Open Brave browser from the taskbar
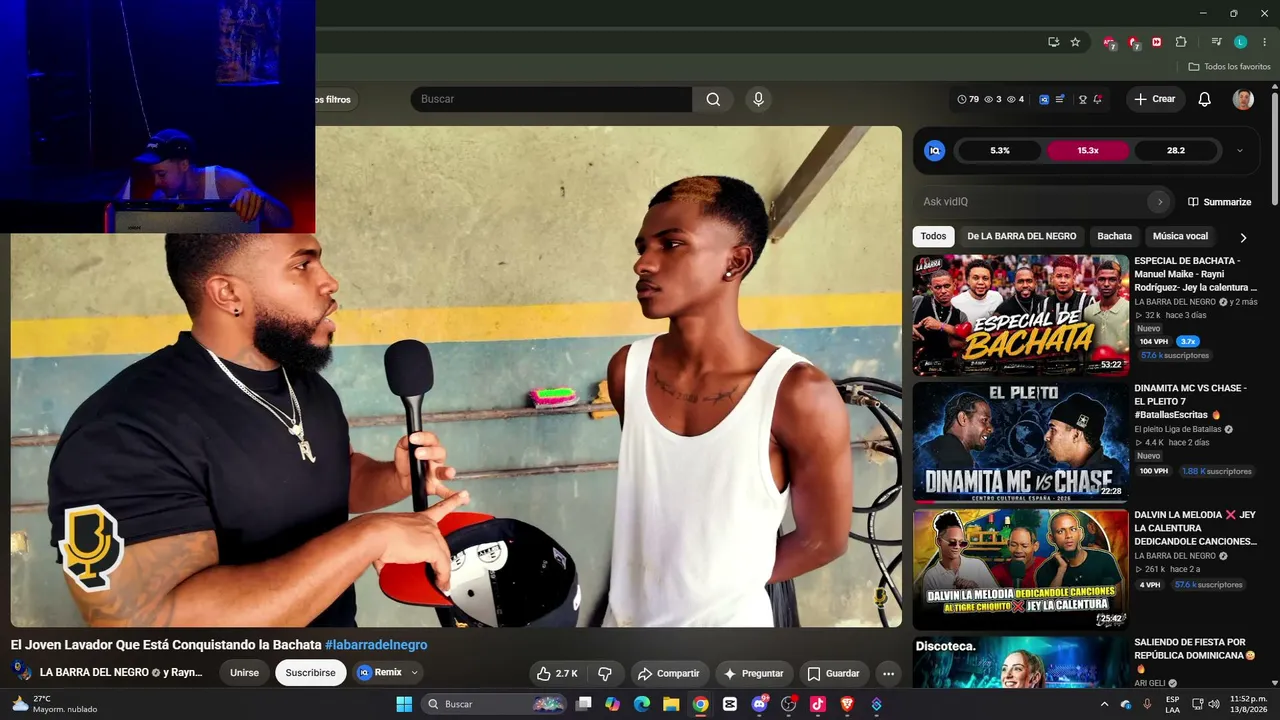 click(x=847, y=704)
